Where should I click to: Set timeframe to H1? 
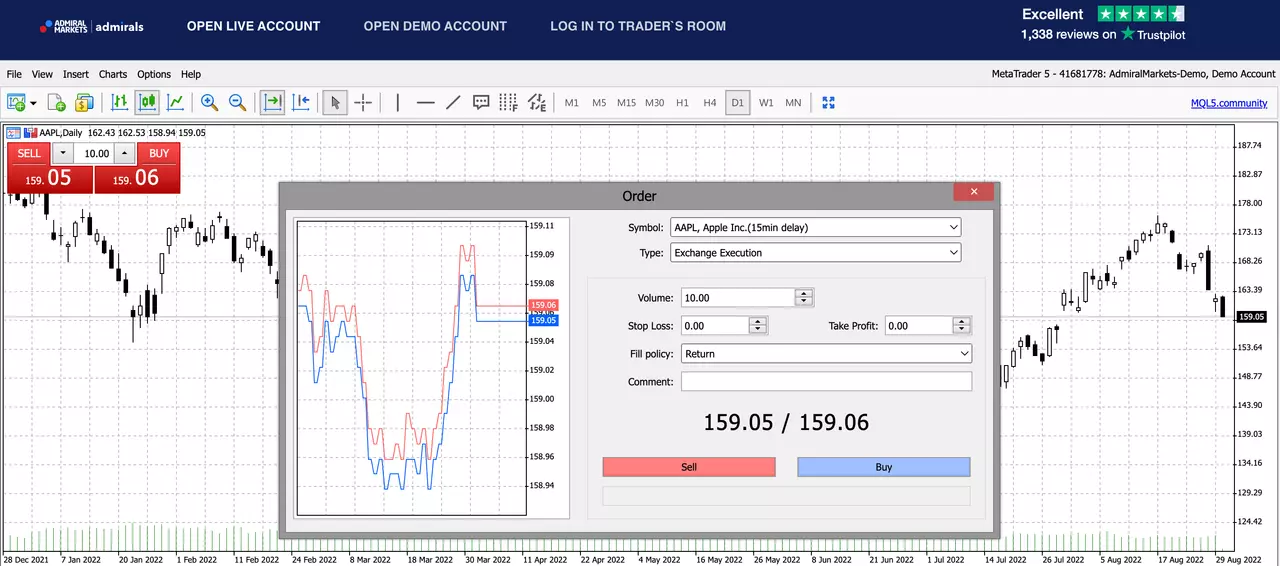pyautogui.click(x=682, y=103)
